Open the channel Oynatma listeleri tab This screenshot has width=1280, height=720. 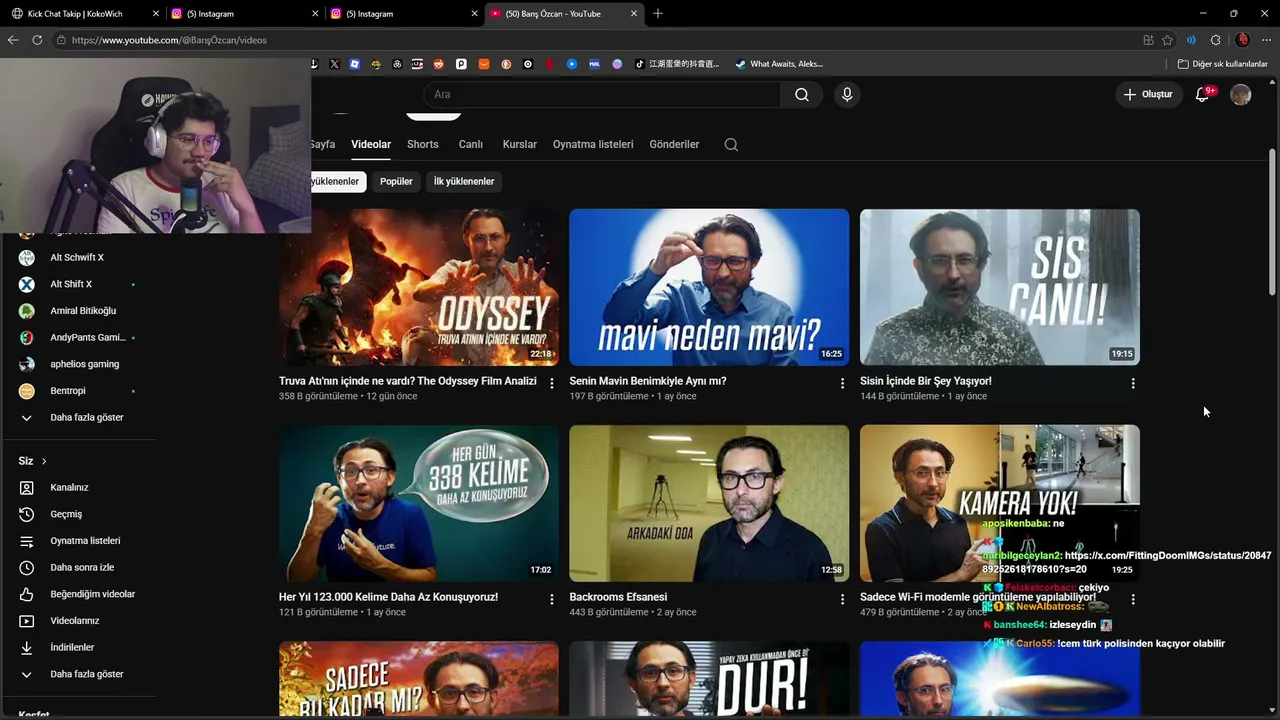[593, 144]
